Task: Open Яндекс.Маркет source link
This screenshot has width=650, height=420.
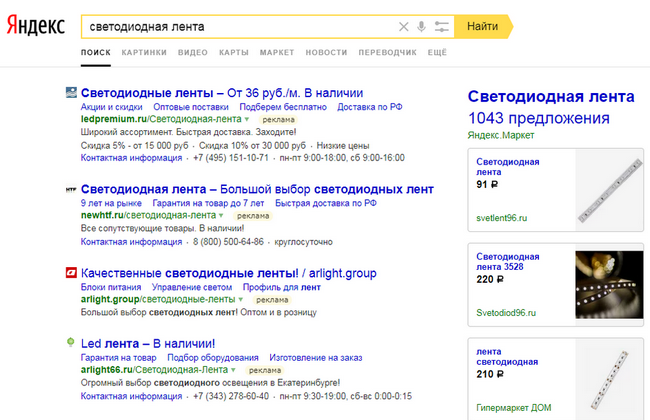Action: pos(501,135)
